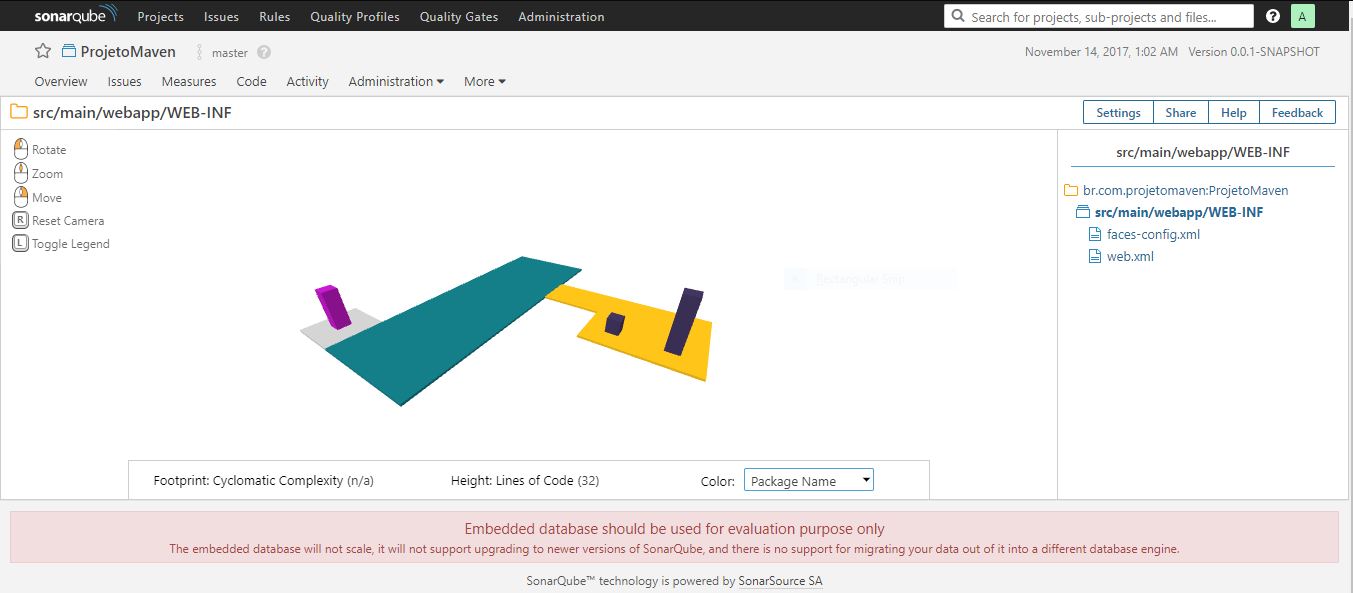Click the Feedback button
Image resolution: width=1353 pixels, height=593 pixels.
click(1297, 112)
